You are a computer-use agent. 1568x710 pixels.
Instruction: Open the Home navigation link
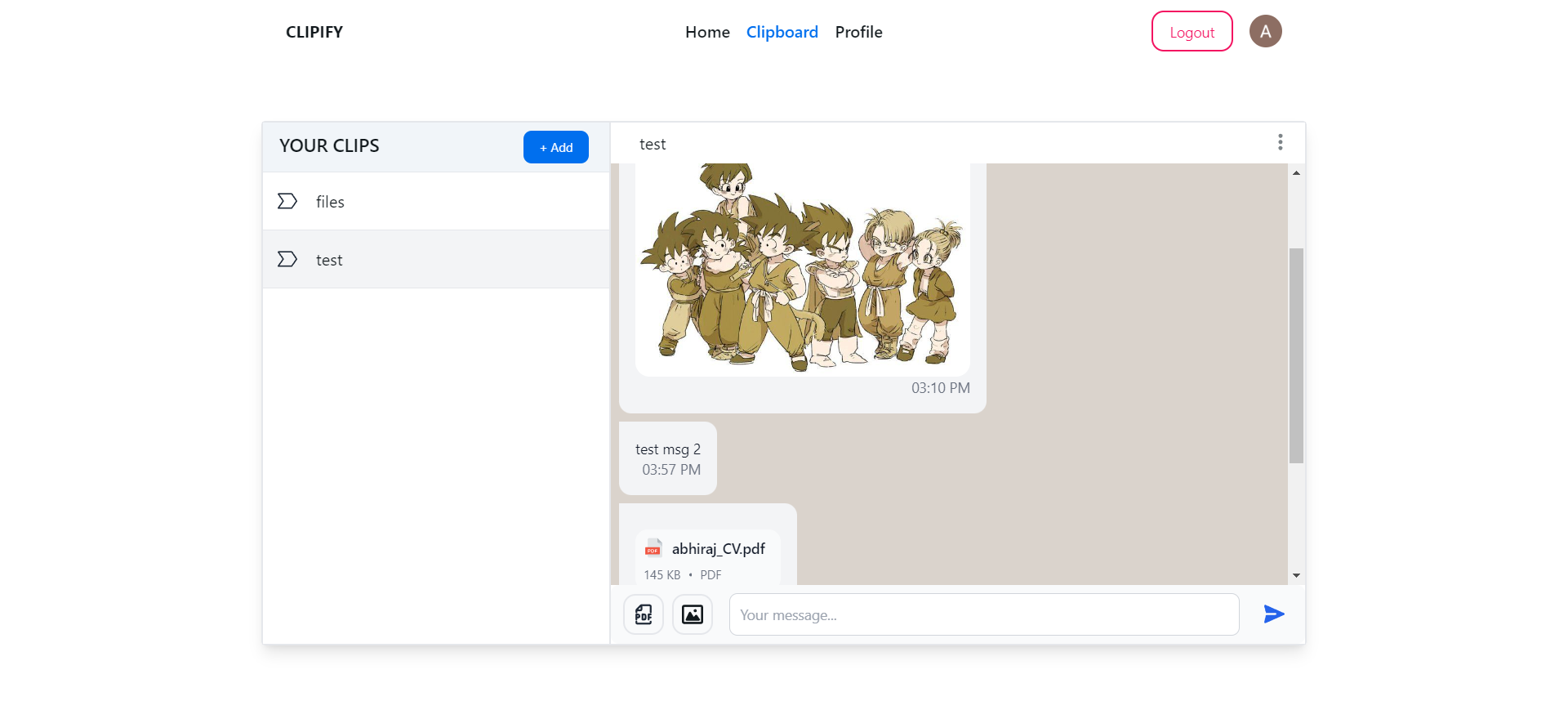(707, 32)
